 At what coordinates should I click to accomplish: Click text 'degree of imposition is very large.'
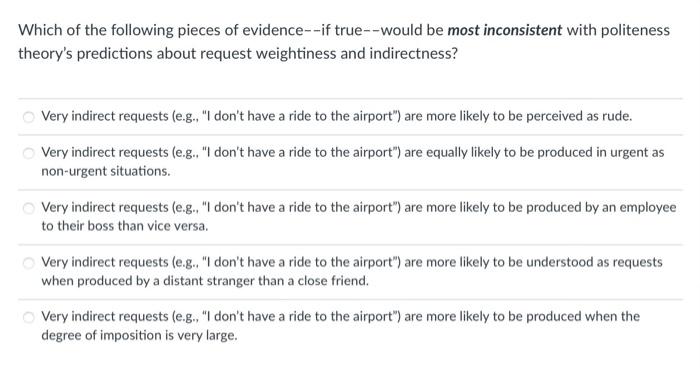(139, 335)
